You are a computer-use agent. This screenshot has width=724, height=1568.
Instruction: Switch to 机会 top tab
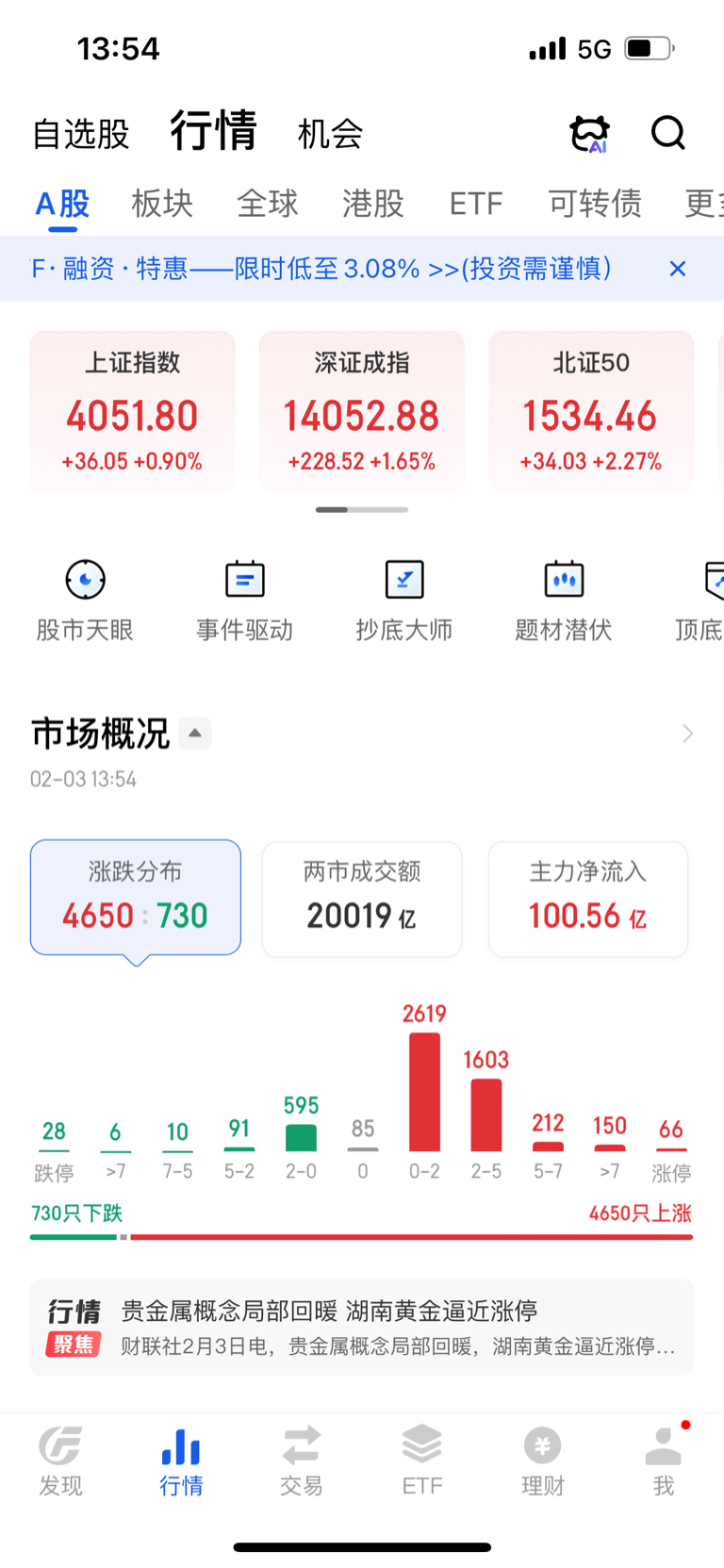pos(330,134)
